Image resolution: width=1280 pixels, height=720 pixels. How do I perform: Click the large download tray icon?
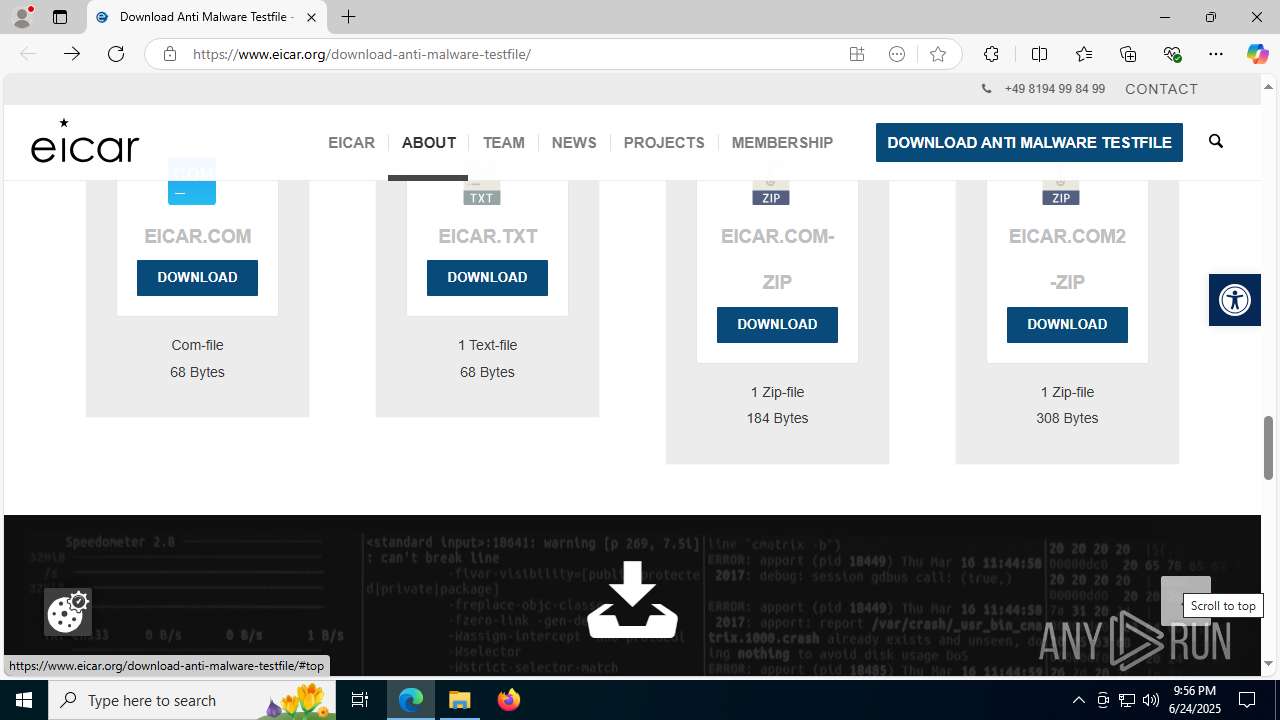(632, 600)
